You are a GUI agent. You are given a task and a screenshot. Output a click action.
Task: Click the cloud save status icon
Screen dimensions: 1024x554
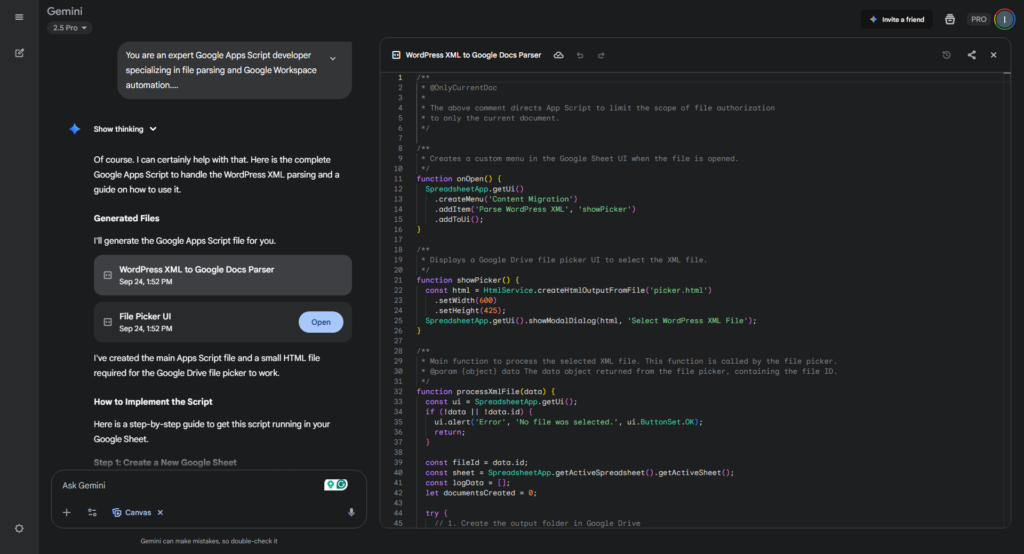pos(558,55)
